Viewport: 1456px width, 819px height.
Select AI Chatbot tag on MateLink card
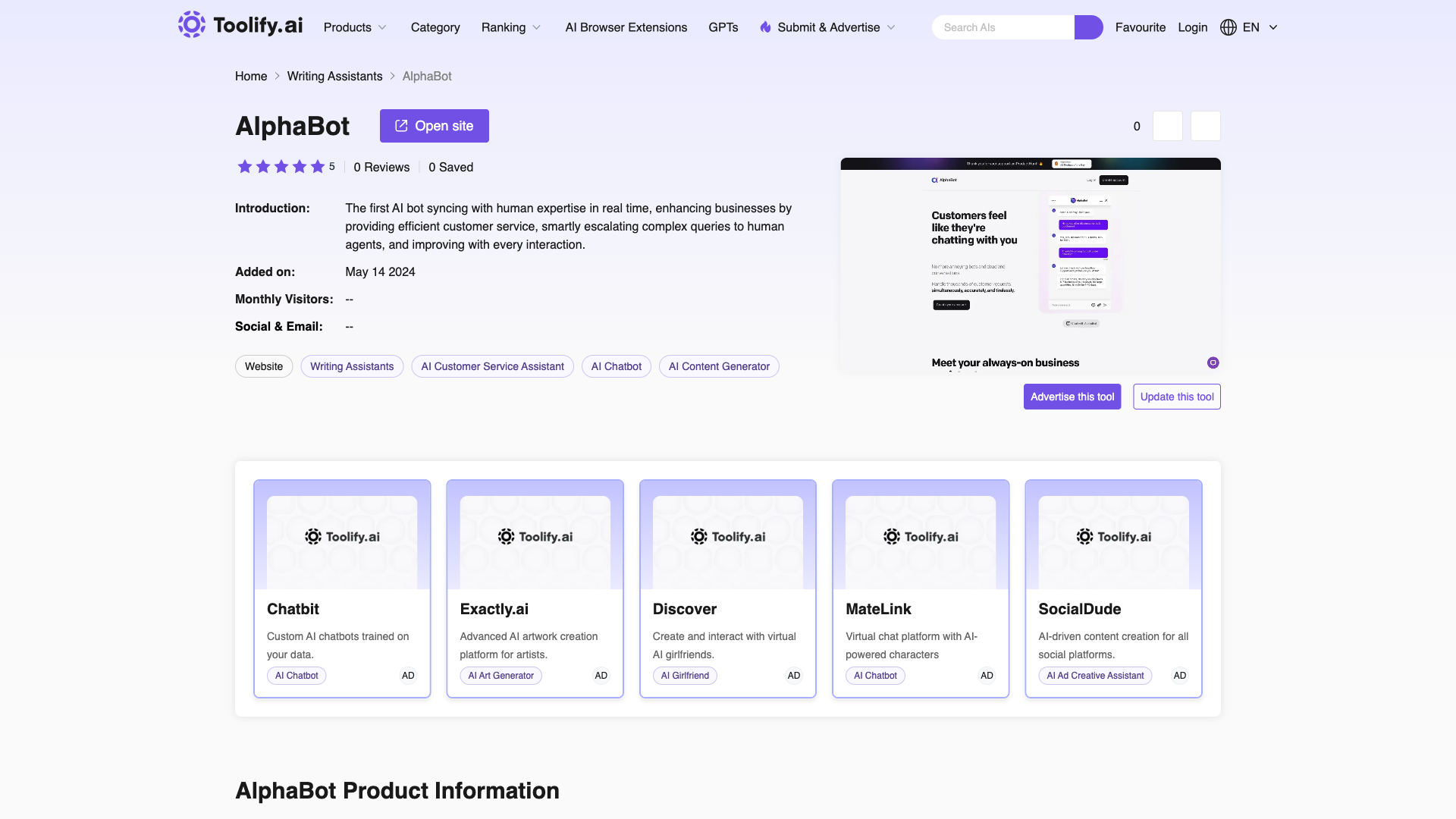pyautogui.click(x=875, y=676)
